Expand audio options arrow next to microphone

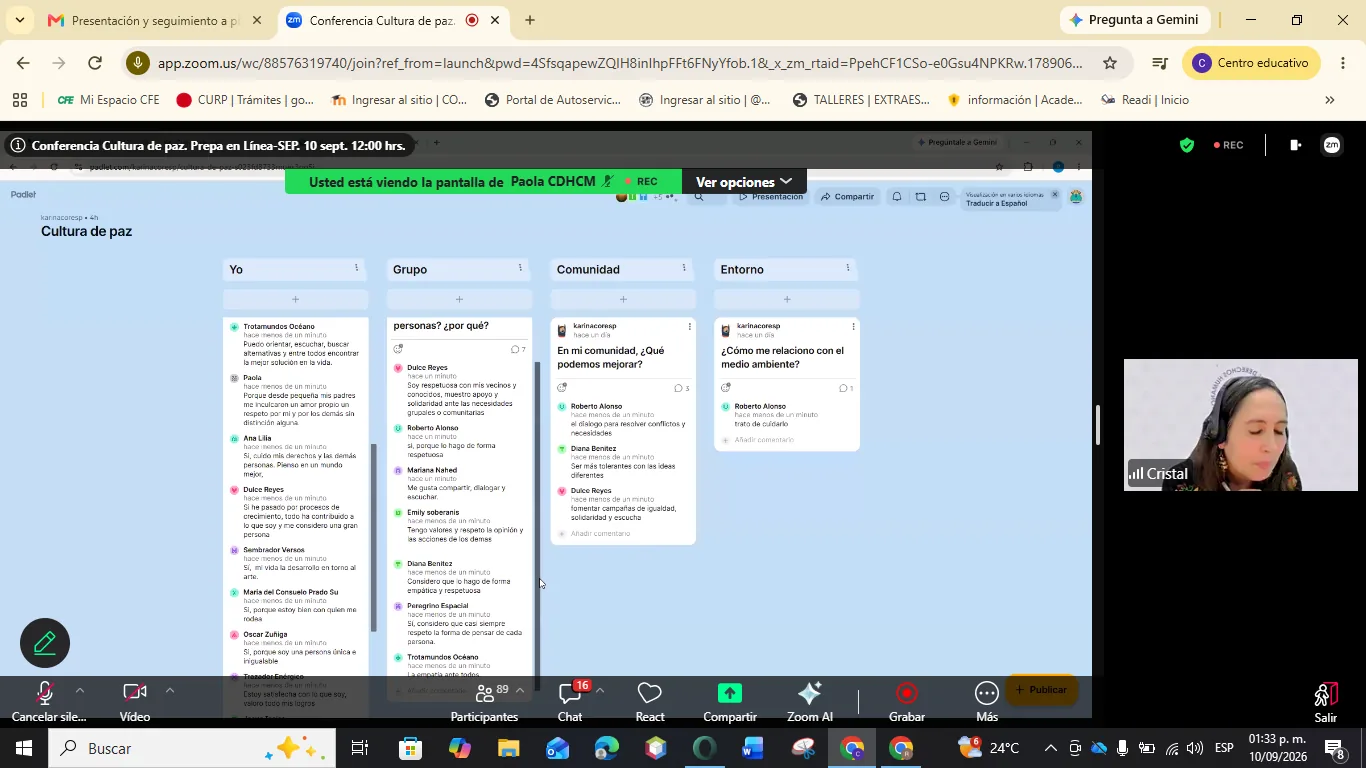coord(80,690)
